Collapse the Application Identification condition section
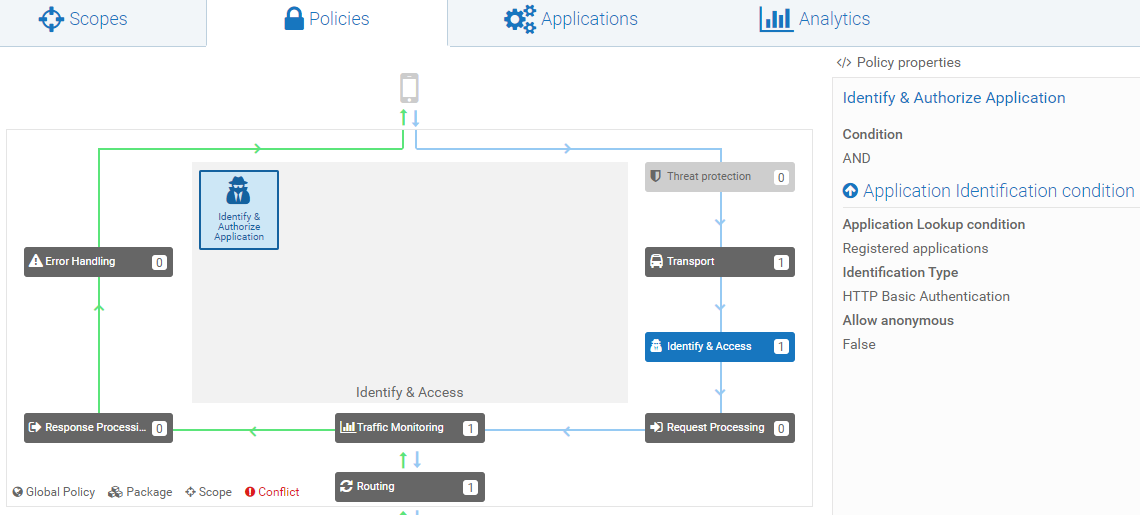The image size is (1140, 515). [851, 191]
